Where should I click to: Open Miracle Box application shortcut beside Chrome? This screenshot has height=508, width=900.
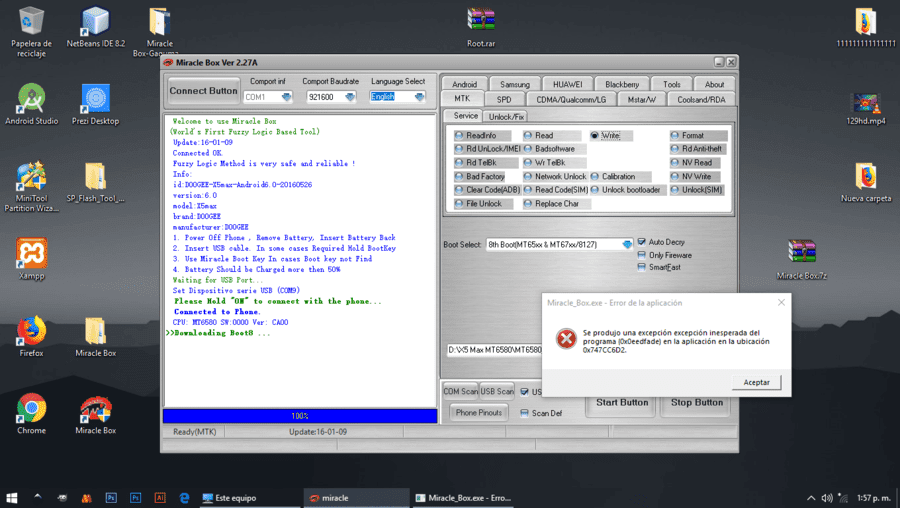95,414
